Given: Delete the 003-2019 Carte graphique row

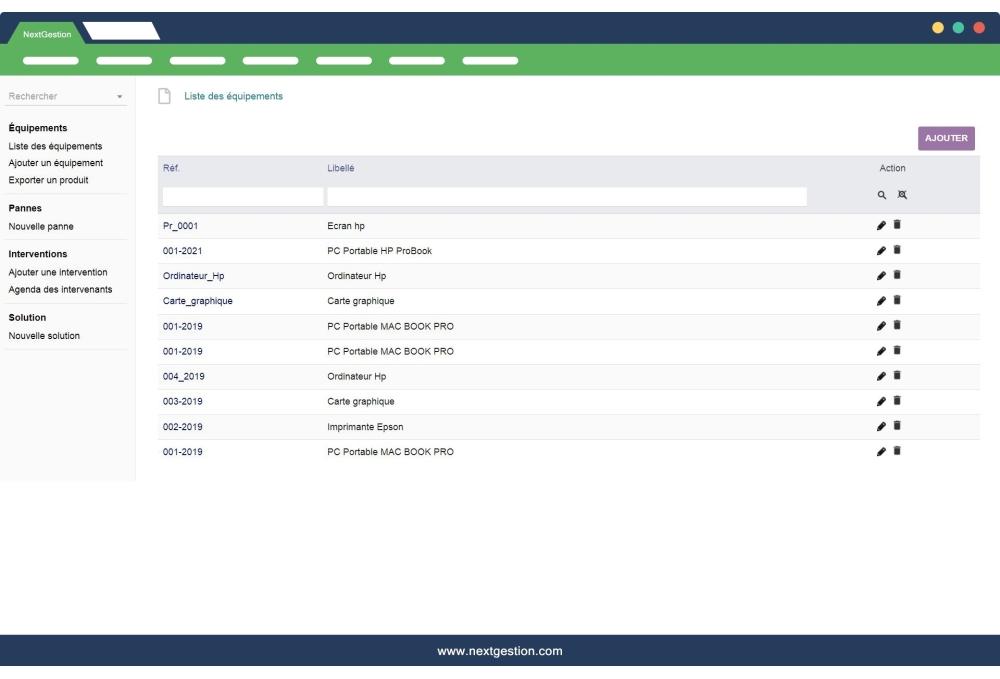Looking at the screenshot, I should [897, 401].
